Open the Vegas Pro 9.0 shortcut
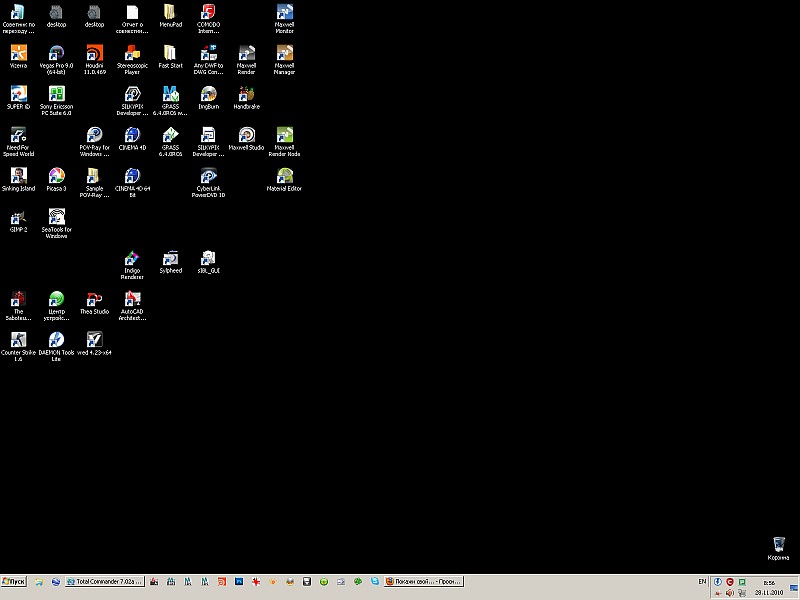The height and width of the screenshot is (600, 800). pyautogui.click(x=56, y=54)
